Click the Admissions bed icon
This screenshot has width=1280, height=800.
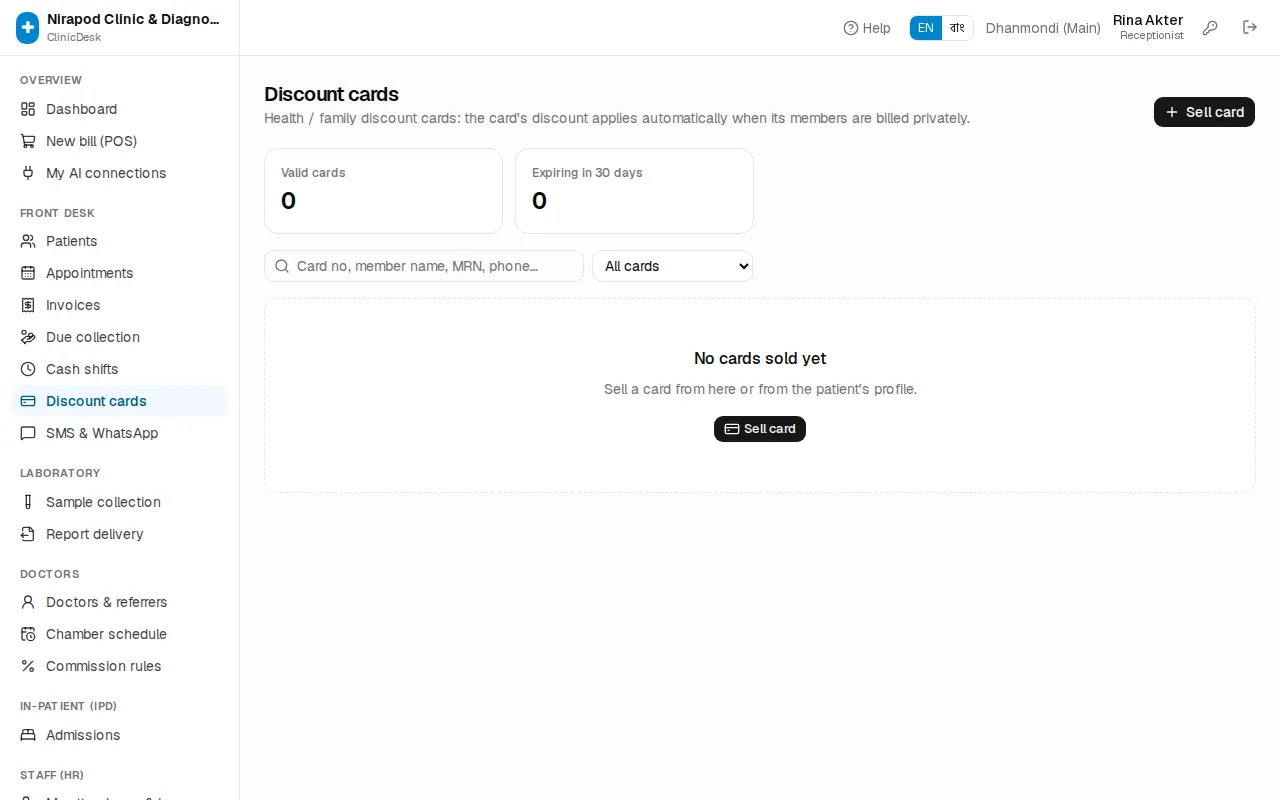coord(28,735)
